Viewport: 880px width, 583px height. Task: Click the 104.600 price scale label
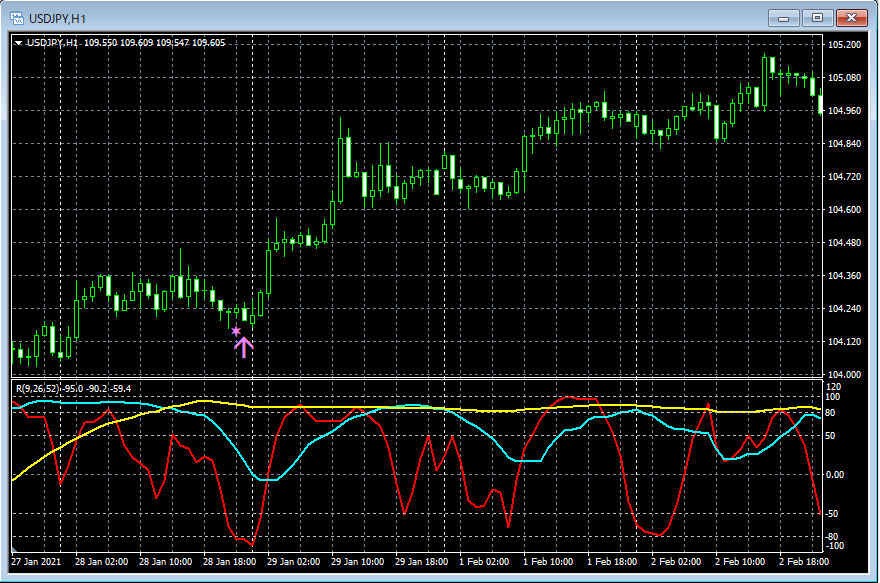[844, 210]
